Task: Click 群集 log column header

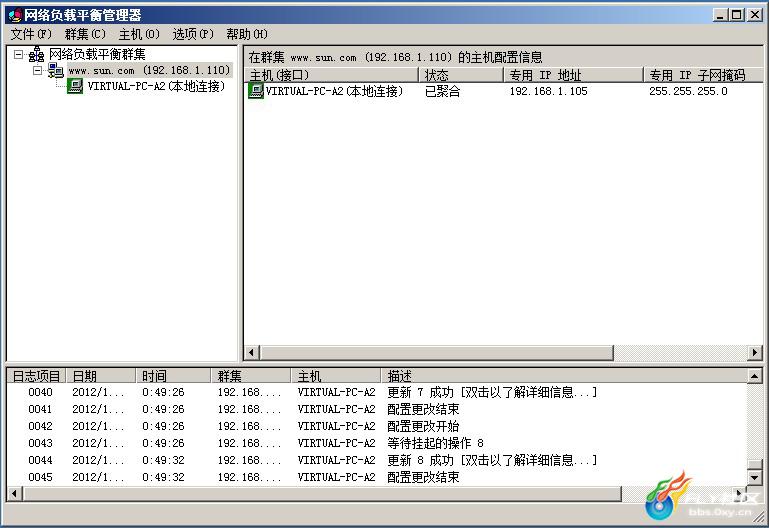Action: [251, 376]
